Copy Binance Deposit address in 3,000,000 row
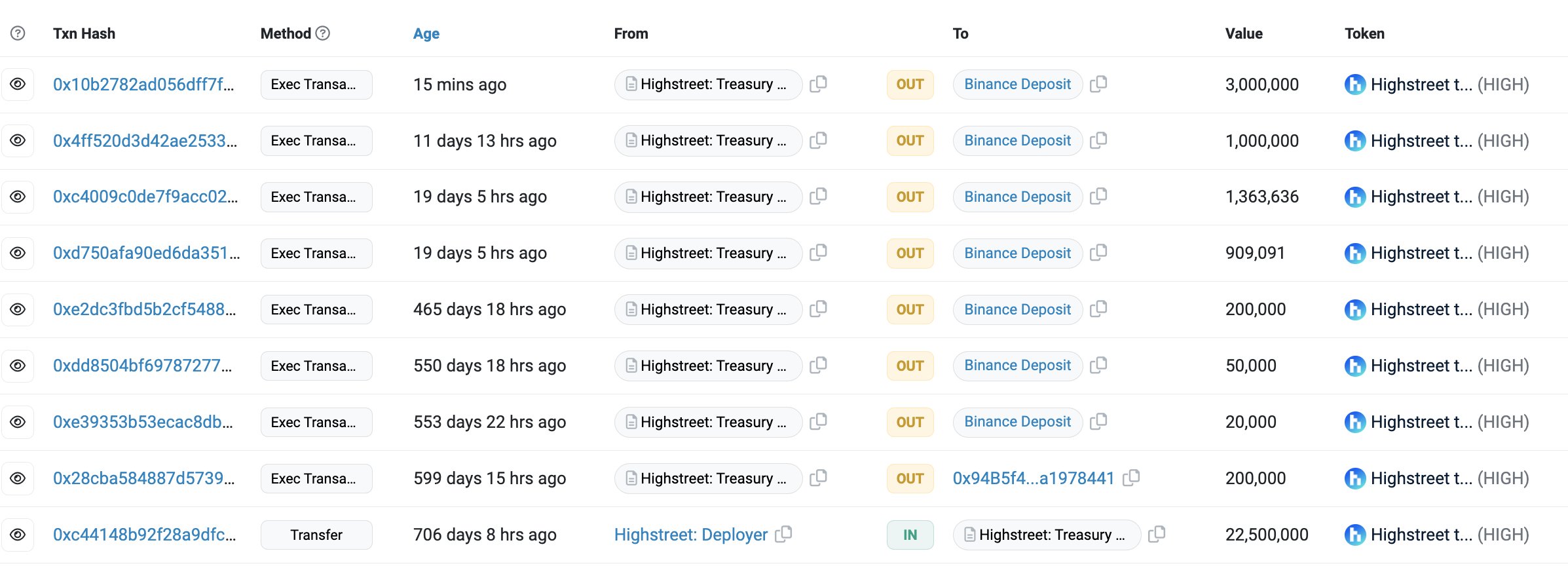Screen dimensions: 1568x570 [x=1098, y=85]
